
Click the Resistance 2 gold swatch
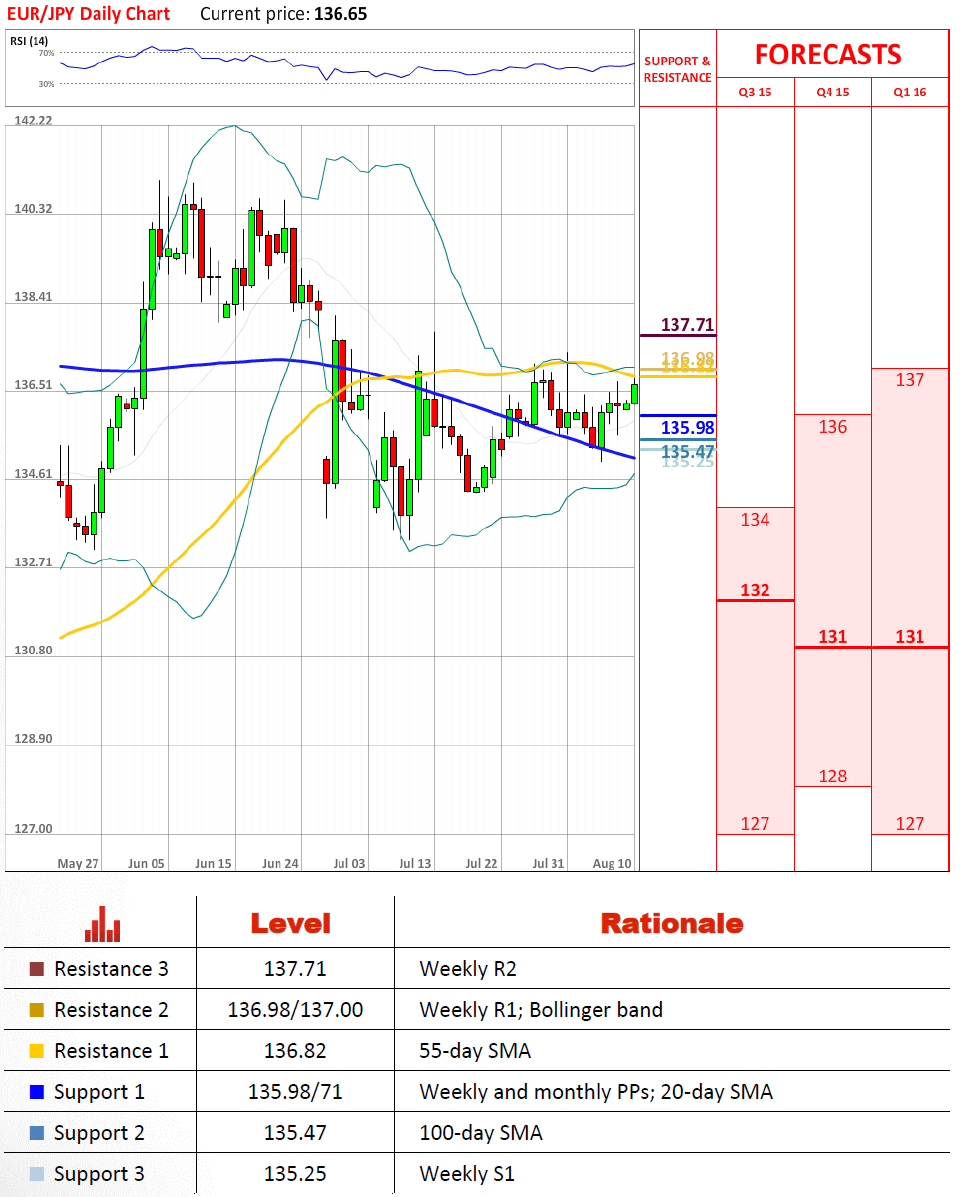(x=37, y=1010)
